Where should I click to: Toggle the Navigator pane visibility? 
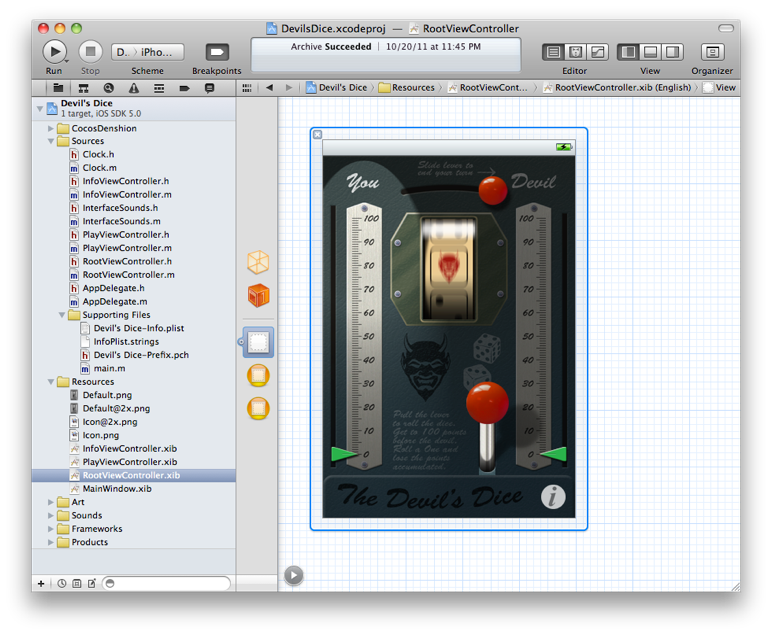tap(628, 52)
